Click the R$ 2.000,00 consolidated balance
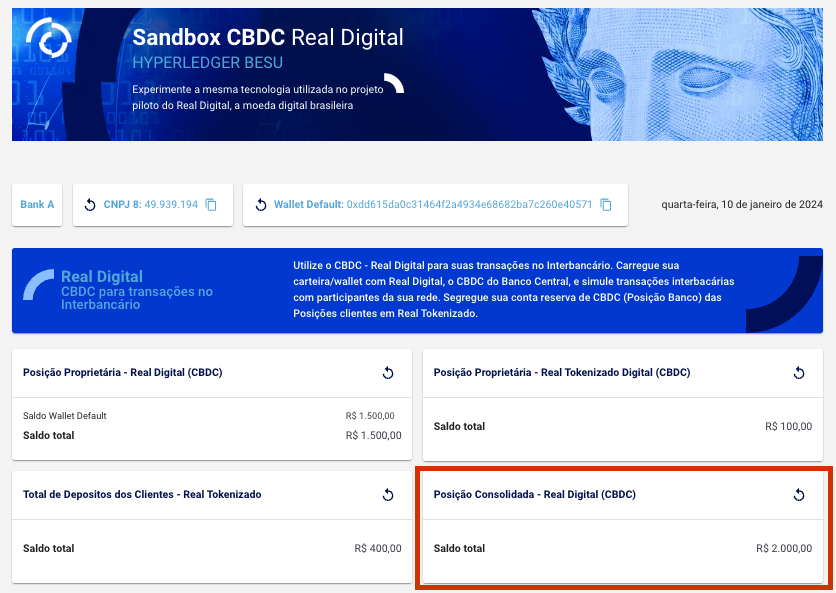 pos(783,549)
